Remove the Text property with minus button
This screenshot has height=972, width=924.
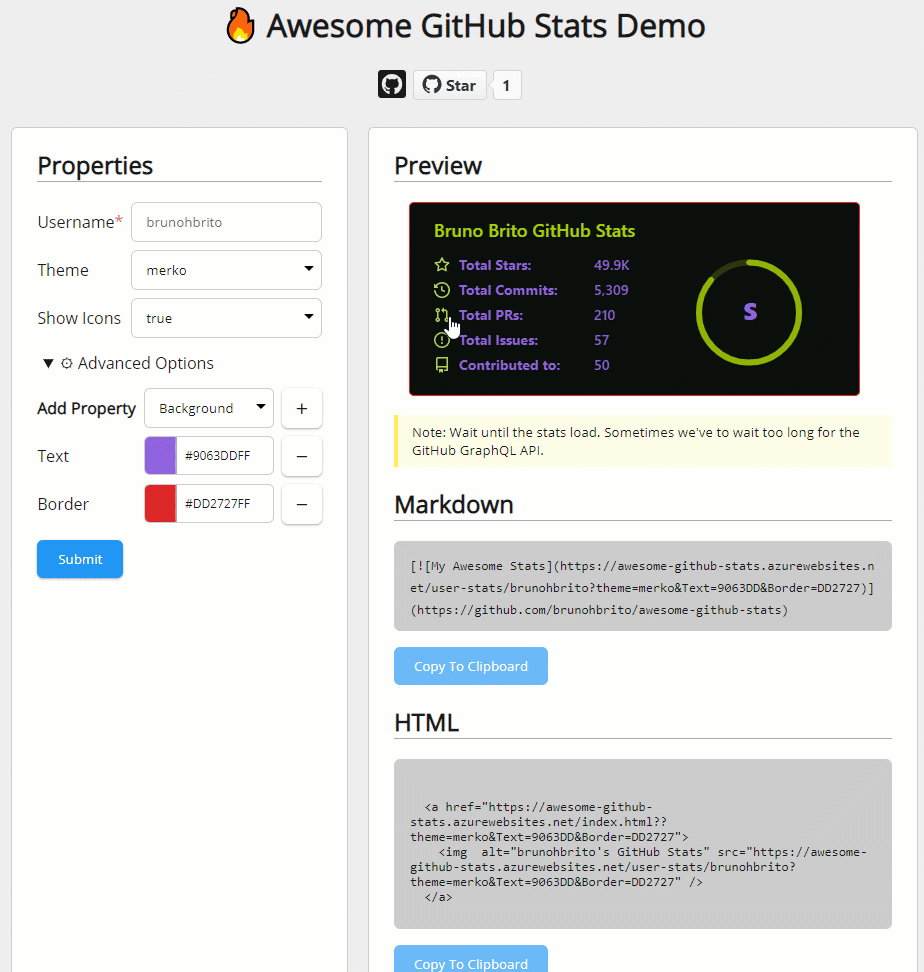coord(302,456)
